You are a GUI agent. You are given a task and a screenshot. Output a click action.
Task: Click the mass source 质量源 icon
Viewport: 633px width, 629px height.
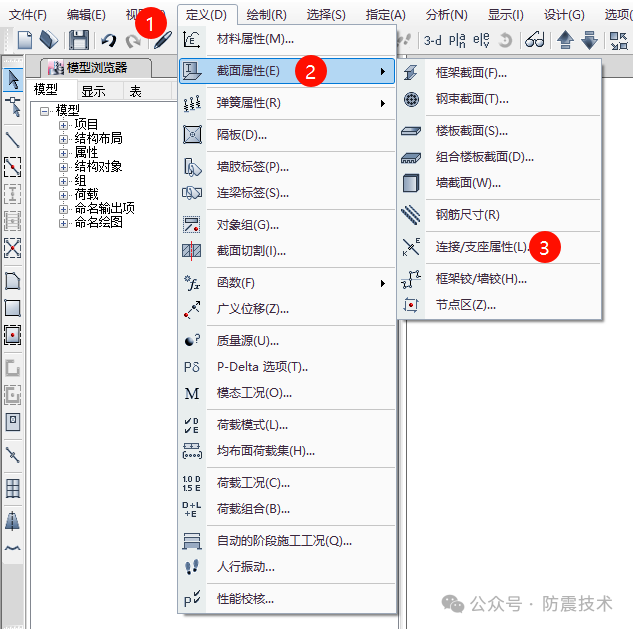tap(192, 341)
